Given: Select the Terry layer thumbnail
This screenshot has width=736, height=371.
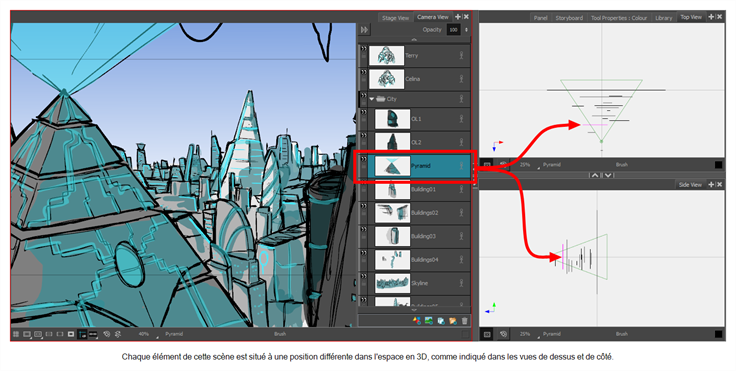Looking at the screenshot, I should tap(386, 55).
